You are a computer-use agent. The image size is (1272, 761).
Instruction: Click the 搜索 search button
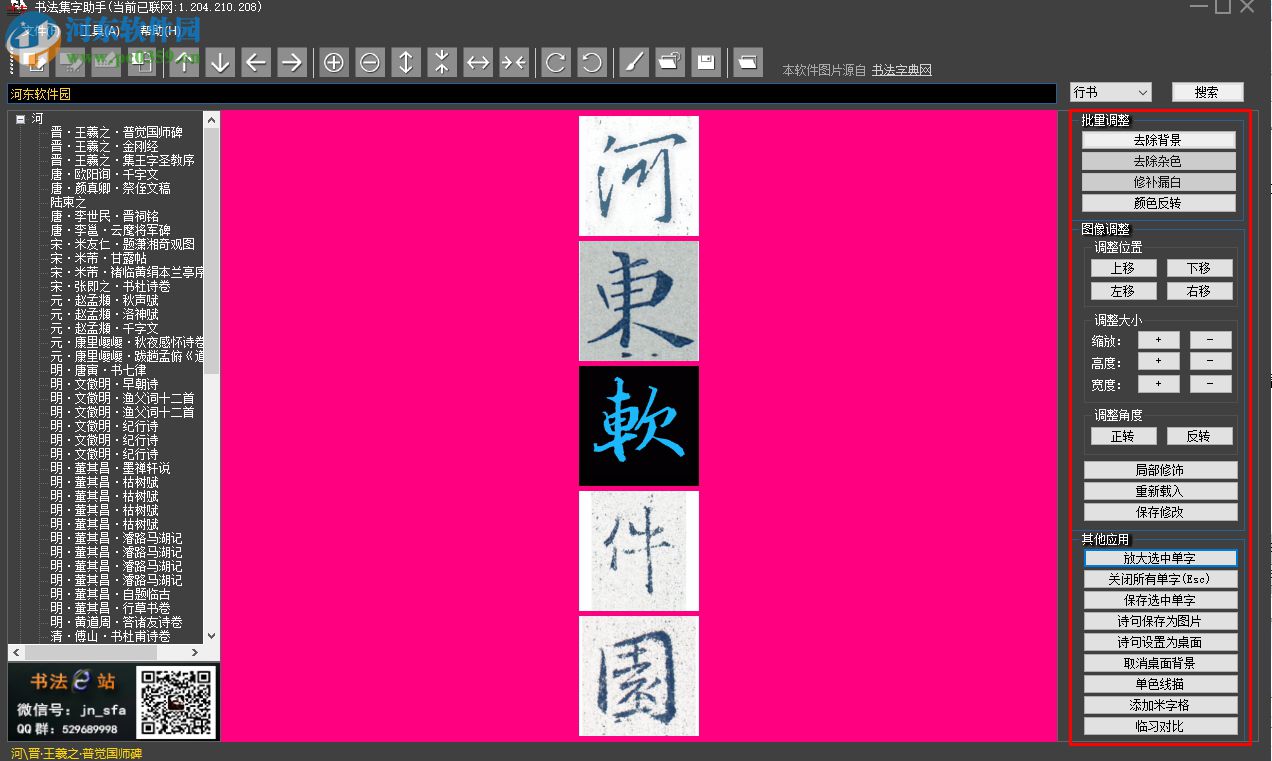(1208, 91)
